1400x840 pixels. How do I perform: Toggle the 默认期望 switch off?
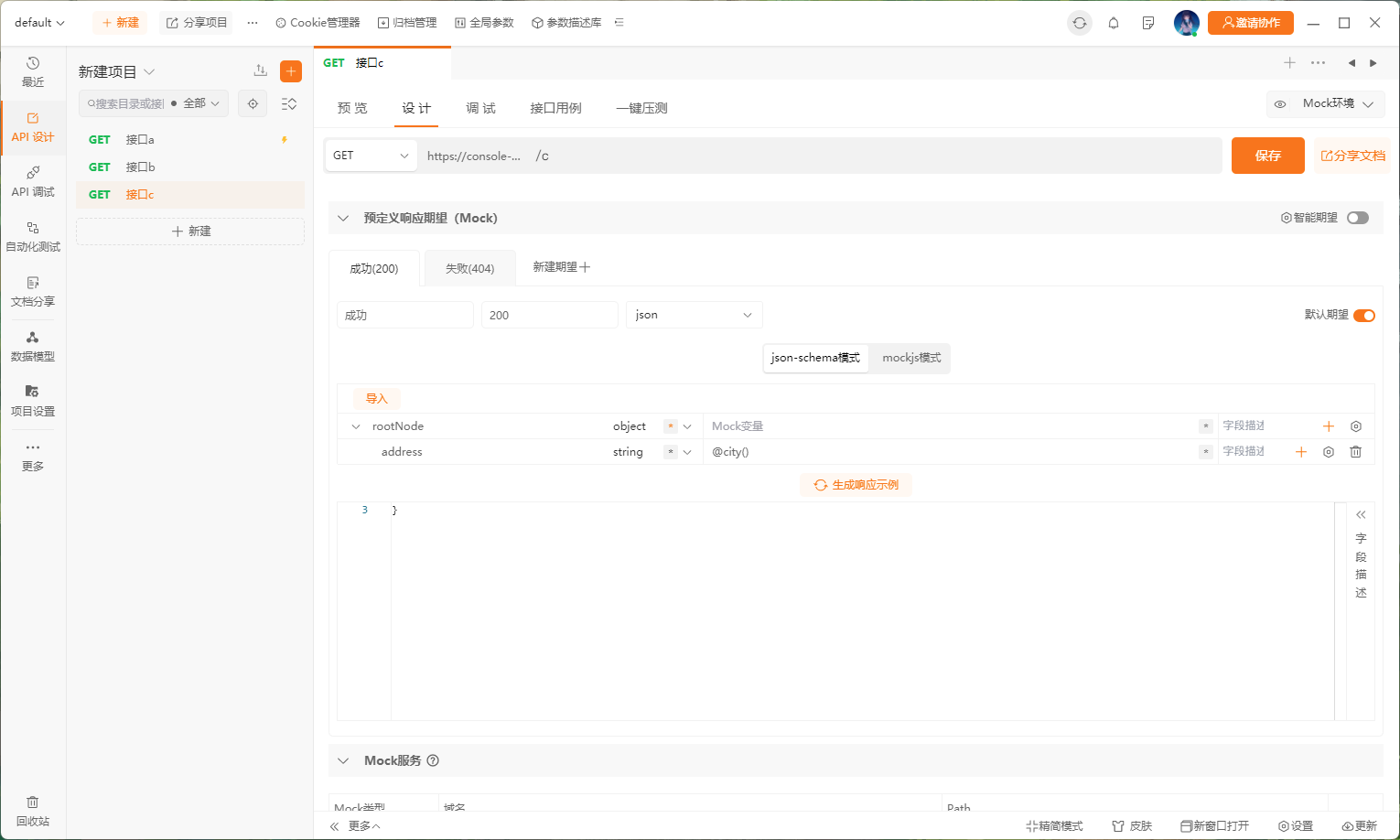[1363, 316]
